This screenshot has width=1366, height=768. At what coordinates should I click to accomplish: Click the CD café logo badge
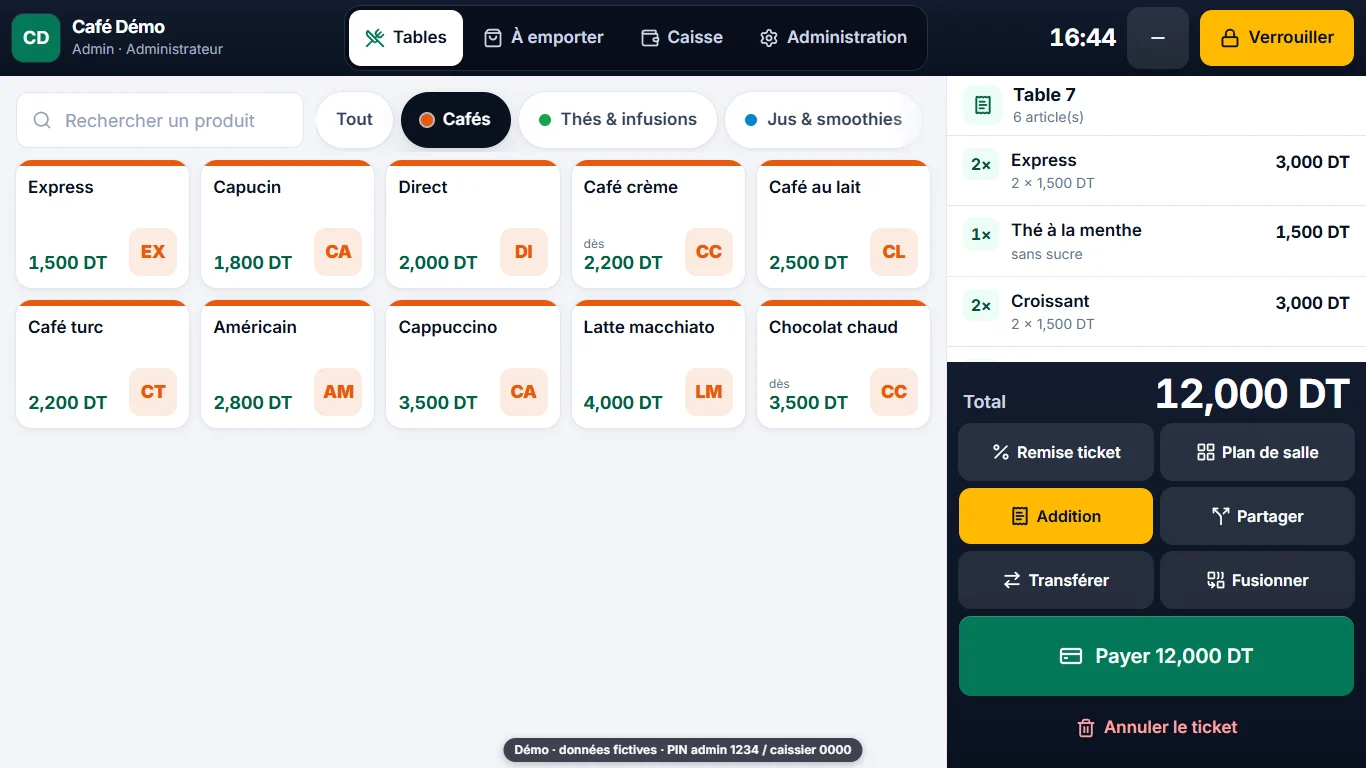click(x=36, y=38)
